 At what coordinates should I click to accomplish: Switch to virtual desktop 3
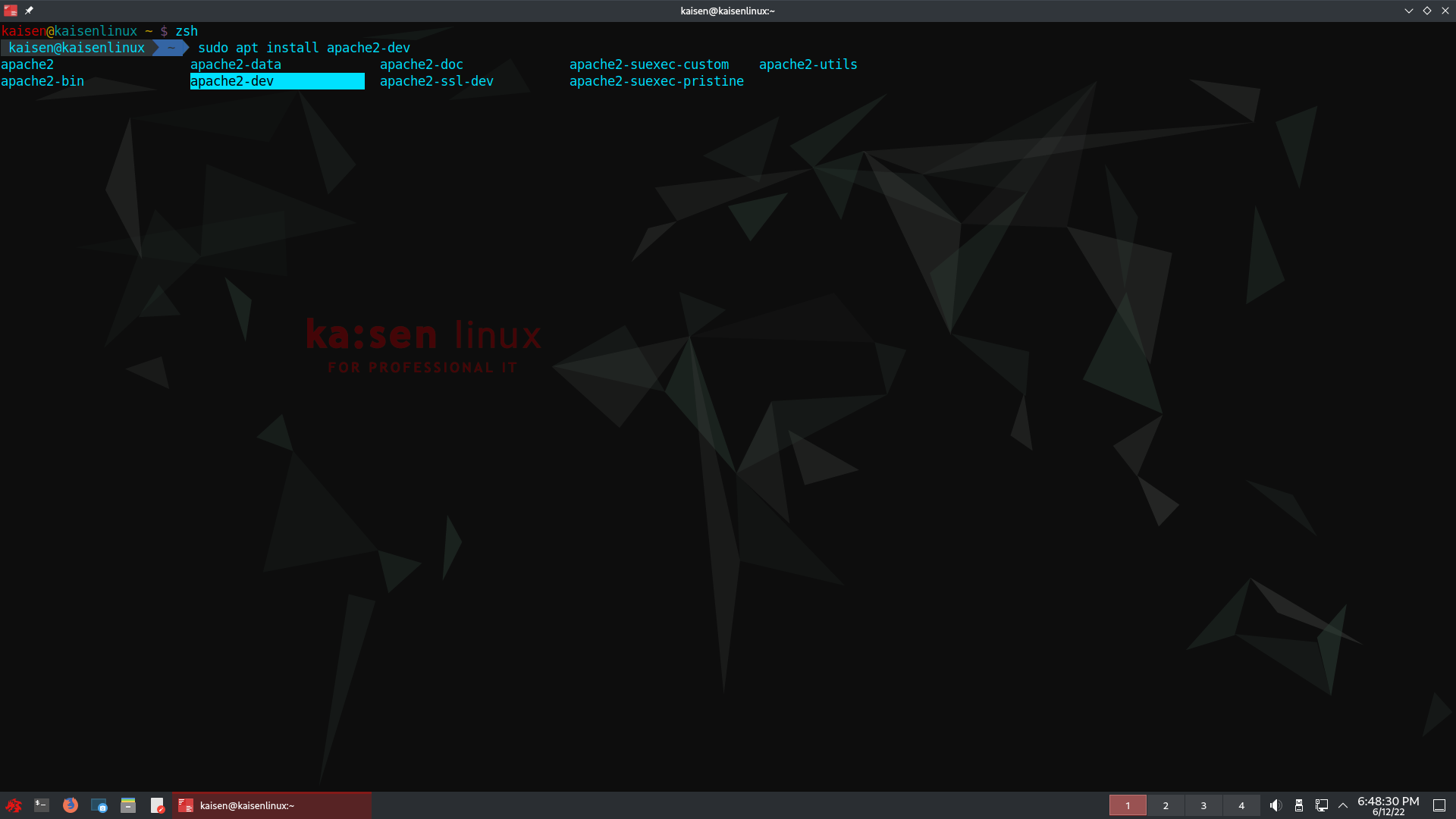click(x=1203, y=805)
